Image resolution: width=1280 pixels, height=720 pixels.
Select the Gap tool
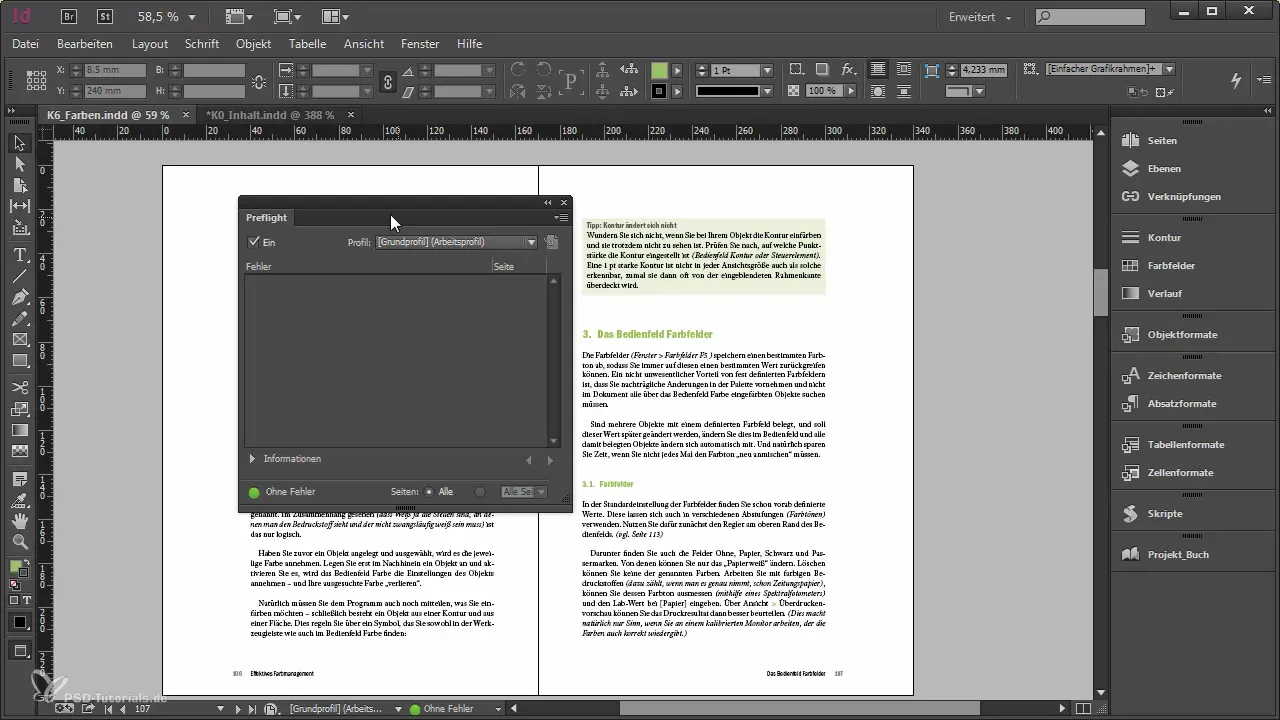tap(20, 206)
